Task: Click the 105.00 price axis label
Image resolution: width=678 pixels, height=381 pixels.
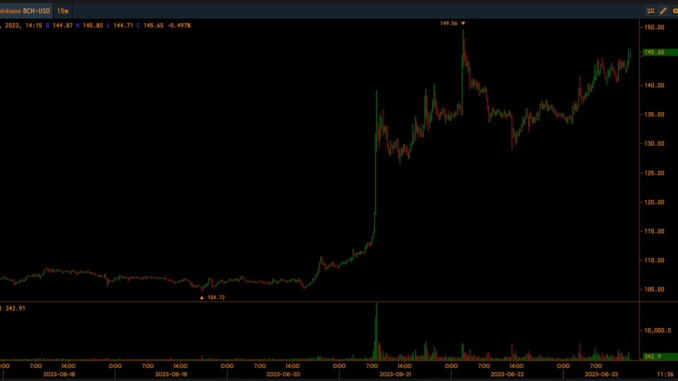Action: pos(654,289)
